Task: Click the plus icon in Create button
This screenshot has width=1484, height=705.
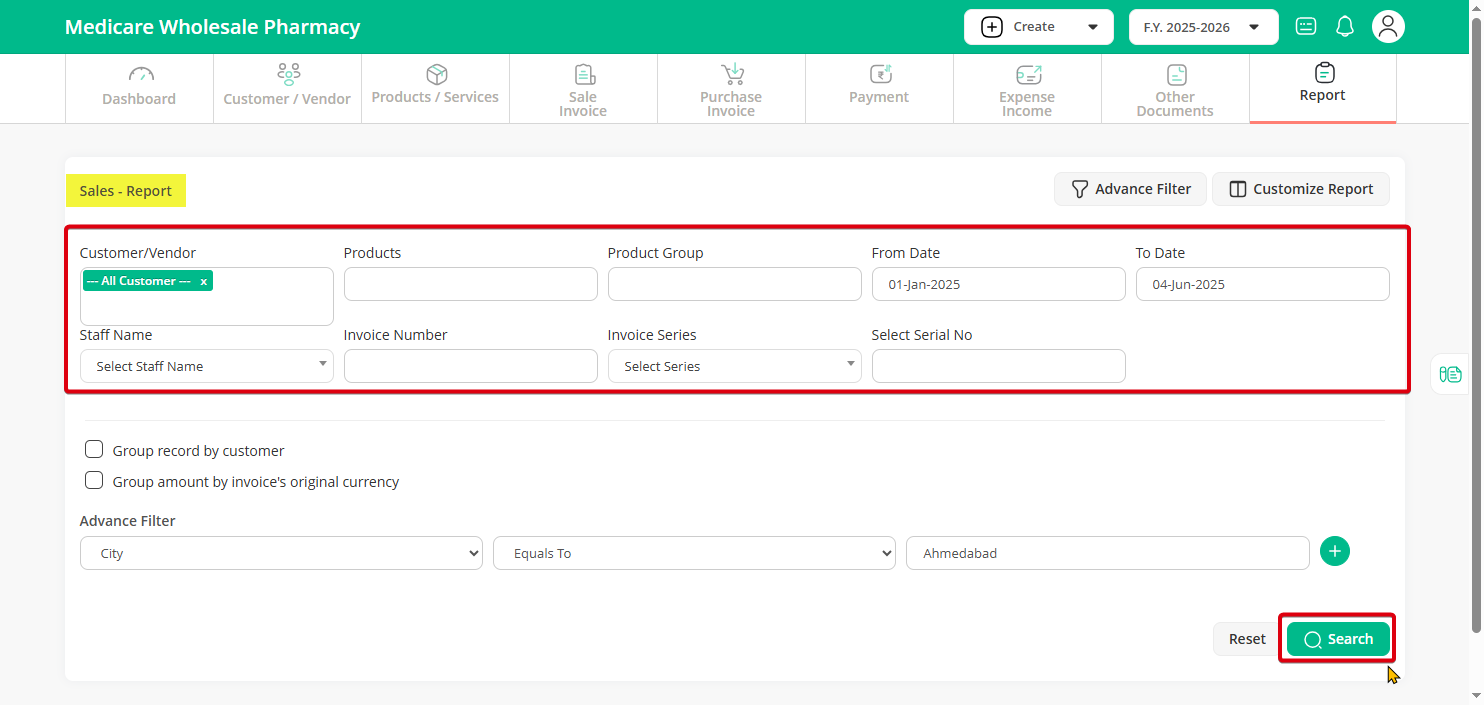Action: click(x=992, y=27)
